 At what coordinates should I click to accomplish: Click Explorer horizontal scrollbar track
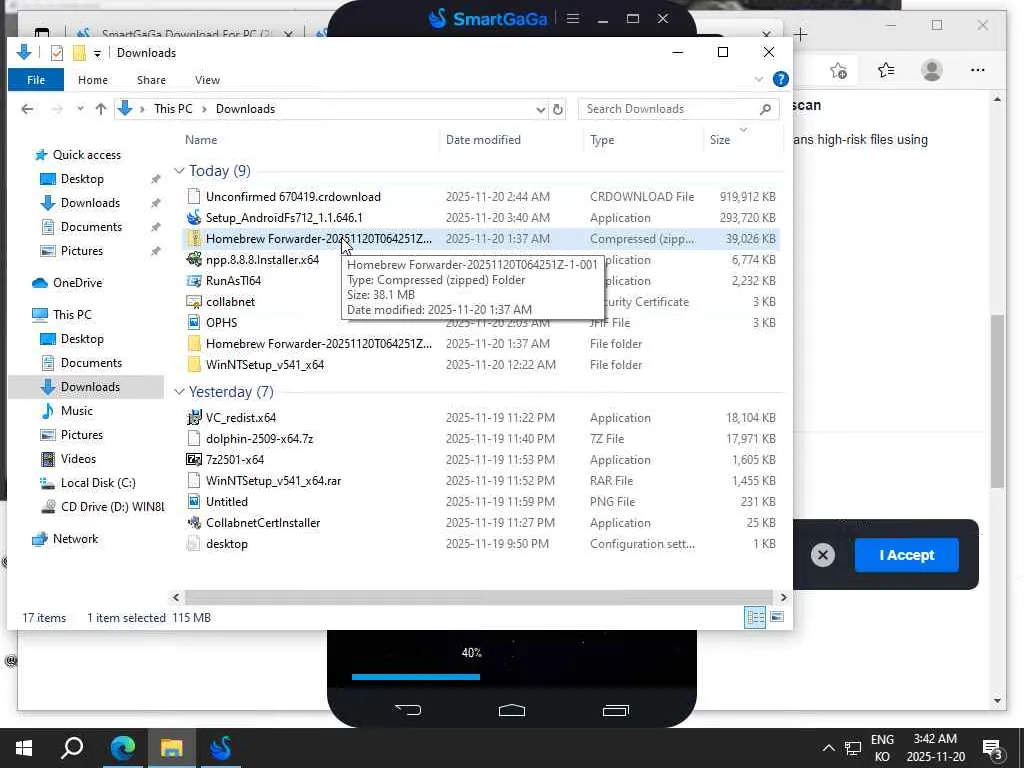point(478,597)
